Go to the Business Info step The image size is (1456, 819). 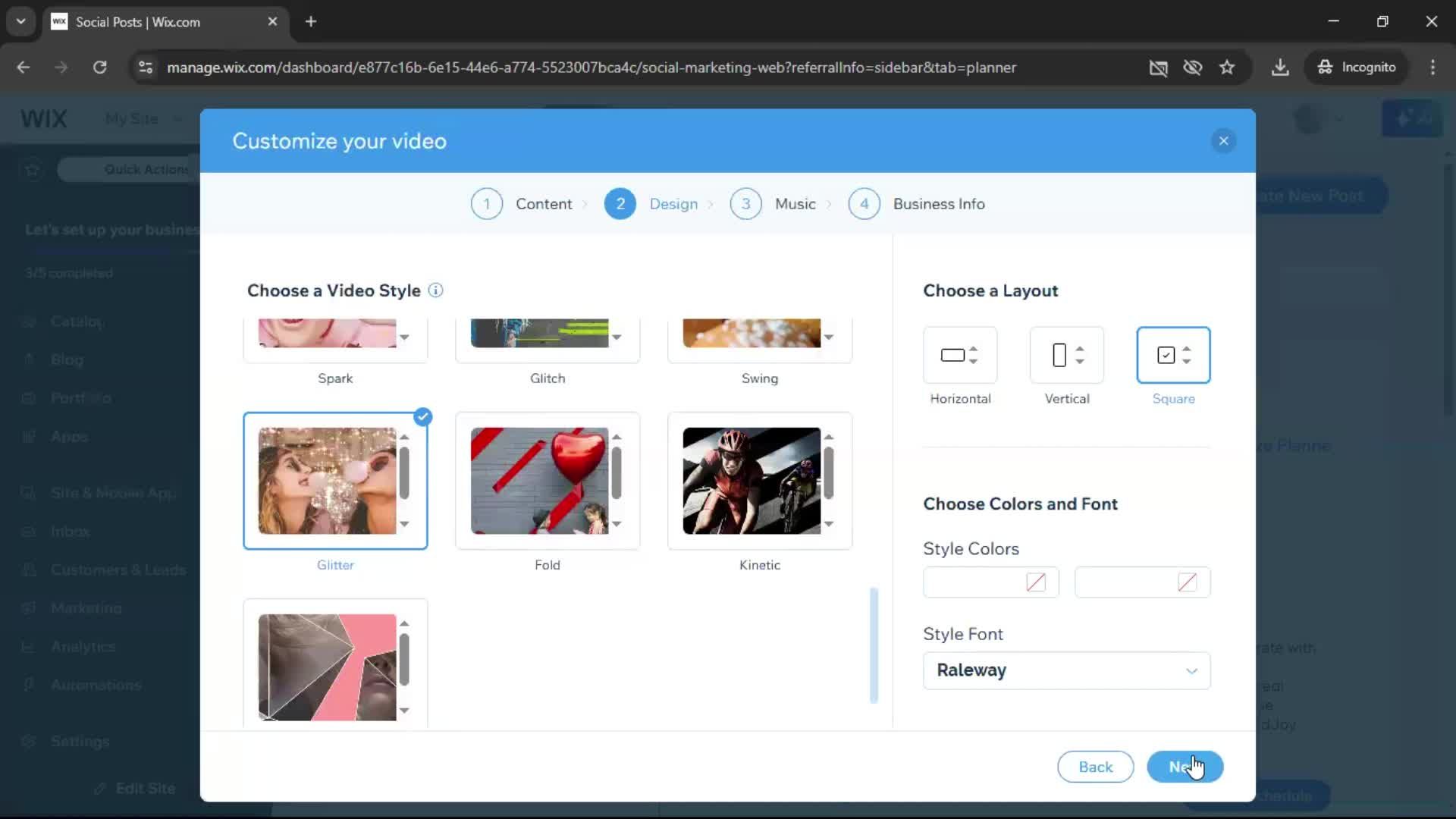[939, 204]
